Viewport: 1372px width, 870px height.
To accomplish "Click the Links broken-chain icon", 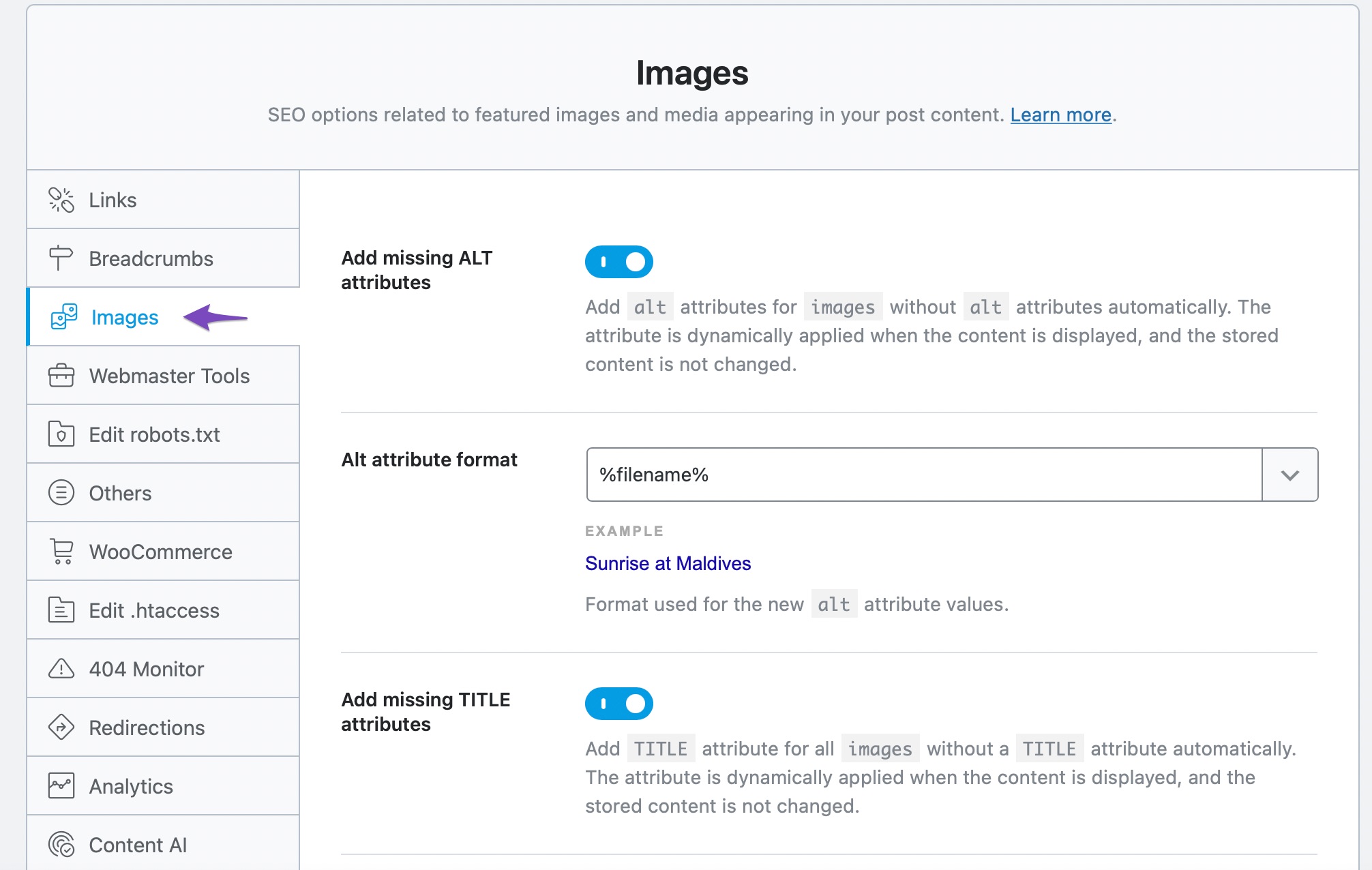I will pos(61,200).
